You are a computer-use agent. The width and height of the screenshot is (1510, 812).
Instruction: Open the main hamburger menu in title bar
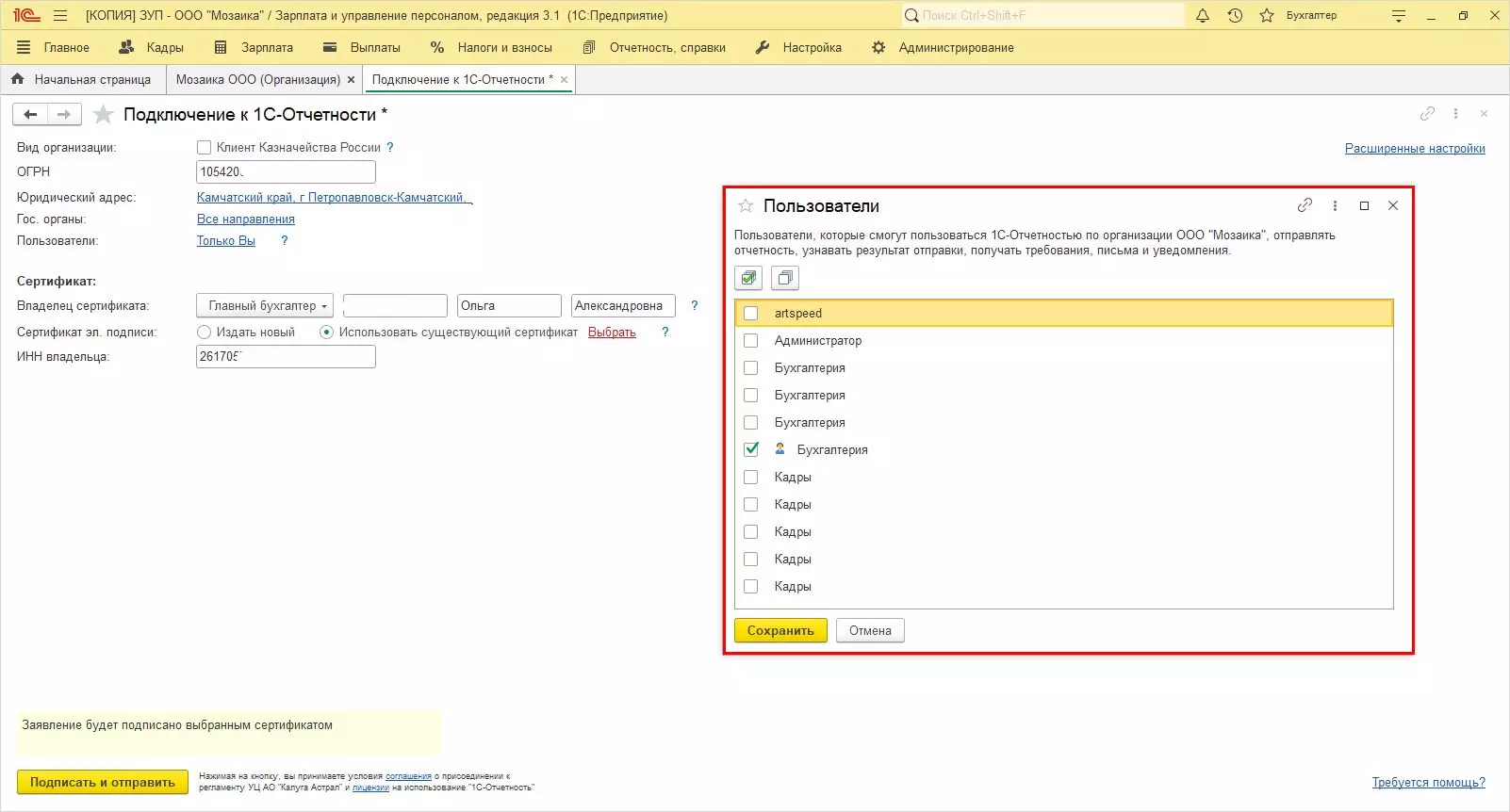(60, 15)
